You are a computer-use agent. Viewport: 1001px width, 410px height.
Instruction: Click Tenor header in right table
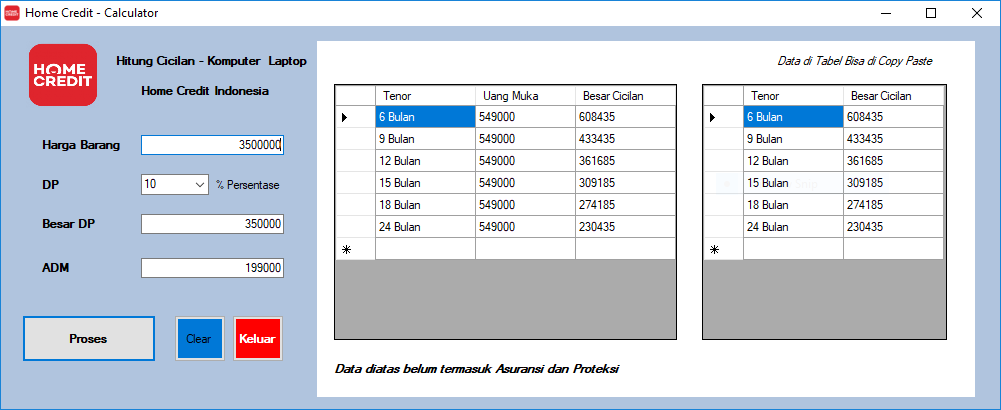coord(794,96)
